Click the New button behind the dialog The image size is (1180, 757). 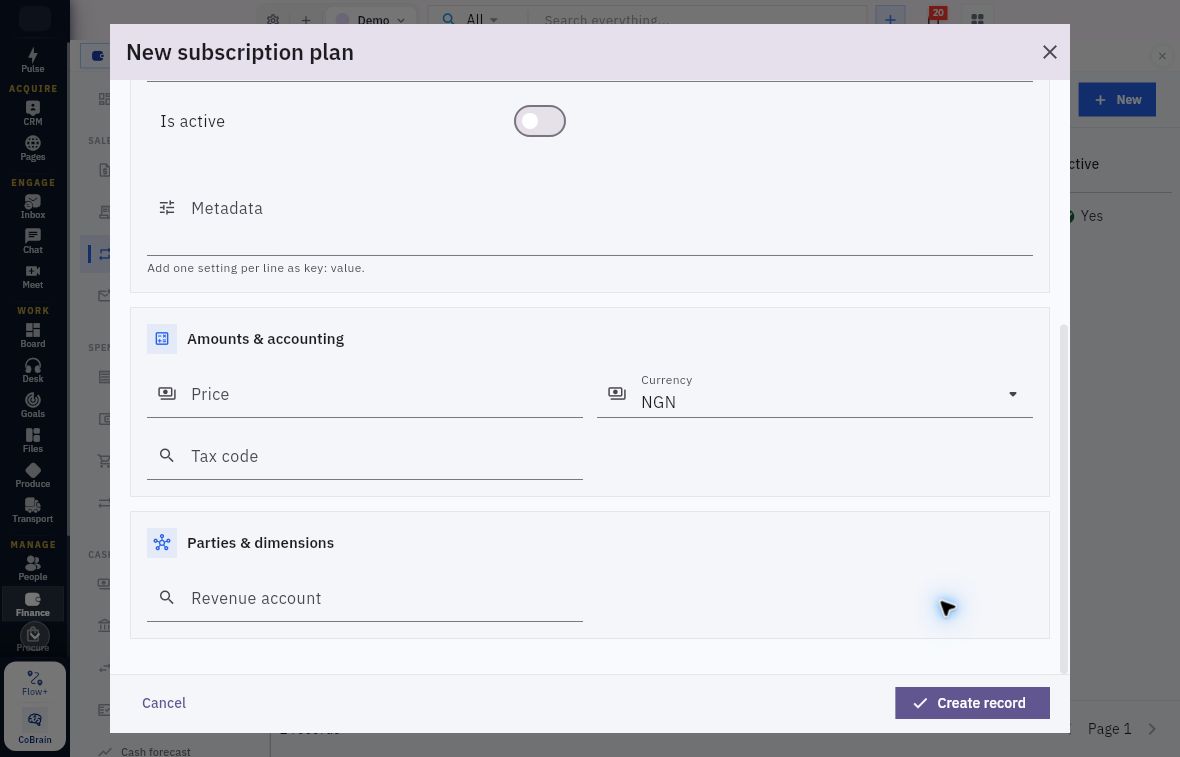click(1117, 99)
